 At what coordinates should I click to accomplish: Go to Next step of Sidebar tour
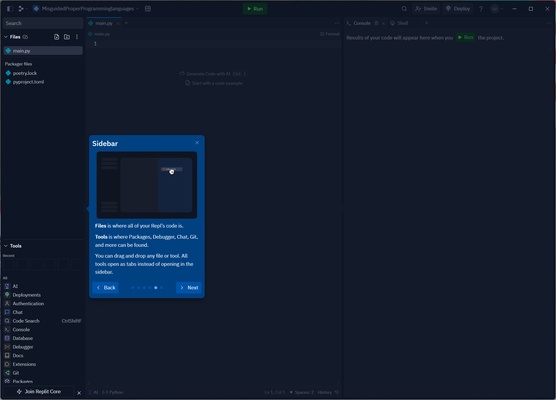click(189, 288)
